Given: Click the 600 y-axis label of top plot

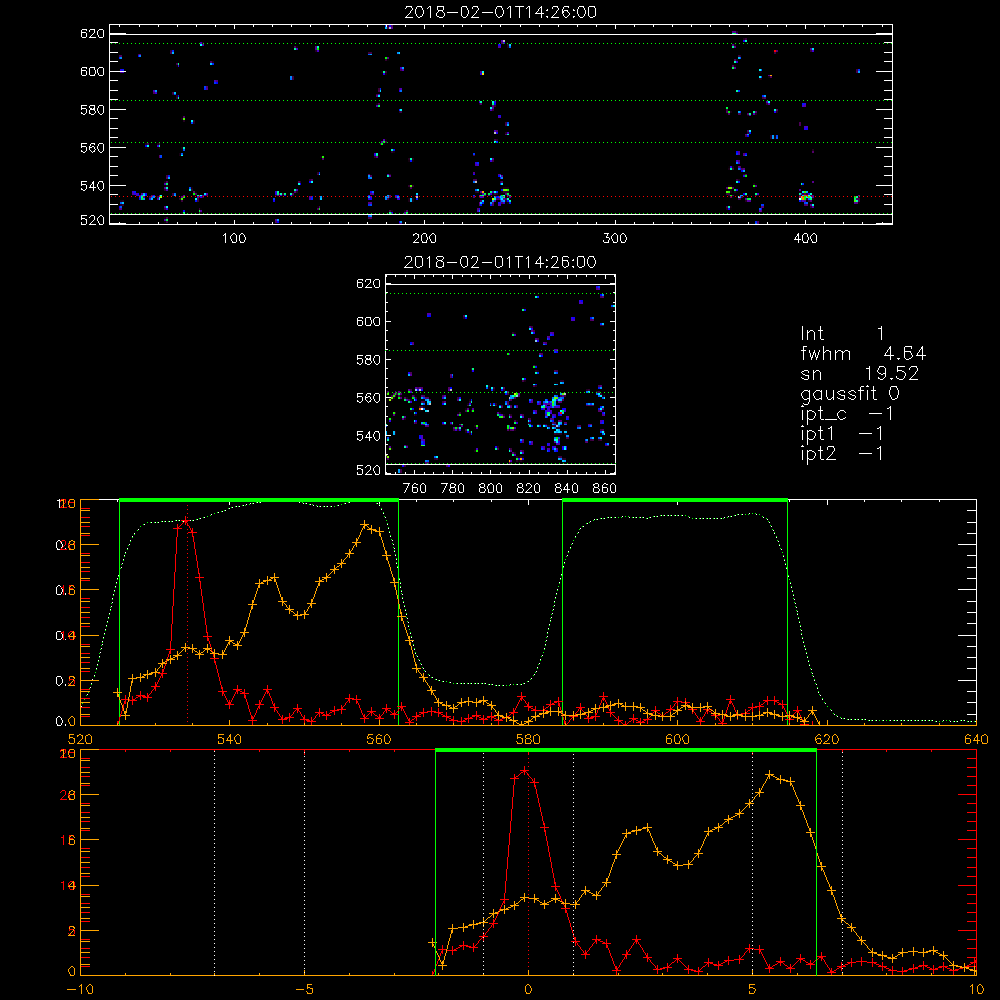Looking at the screenshot, I should [x=92, y=71].
